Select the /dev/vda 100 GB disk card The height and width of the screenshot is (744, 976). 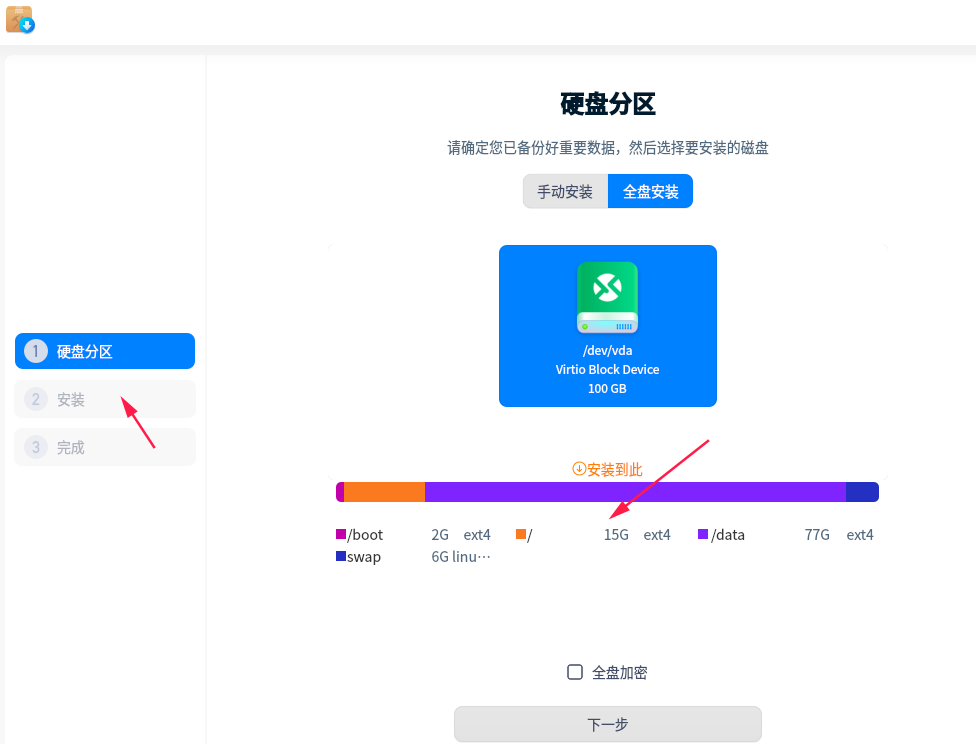[607, 326]
